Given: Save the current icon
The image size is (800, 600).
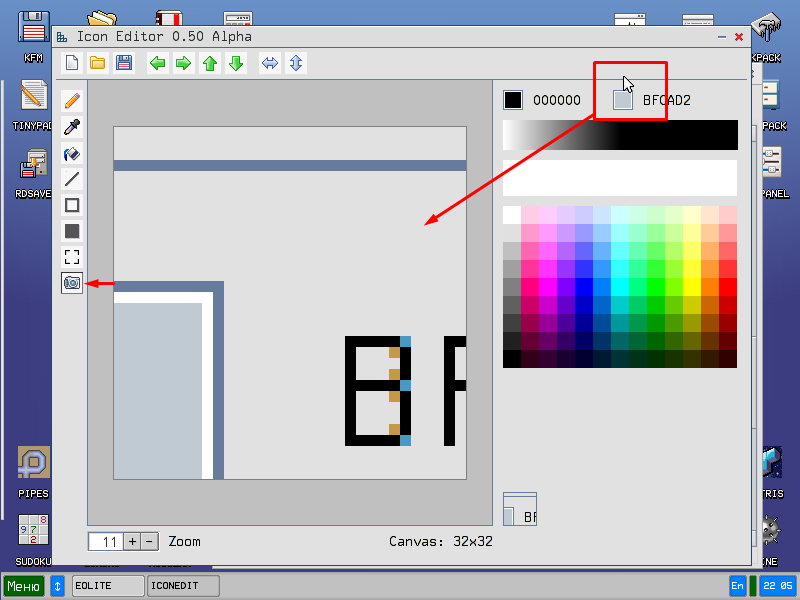Looking at the screenshot, I should pyautogui.click(x=123, y=63).
